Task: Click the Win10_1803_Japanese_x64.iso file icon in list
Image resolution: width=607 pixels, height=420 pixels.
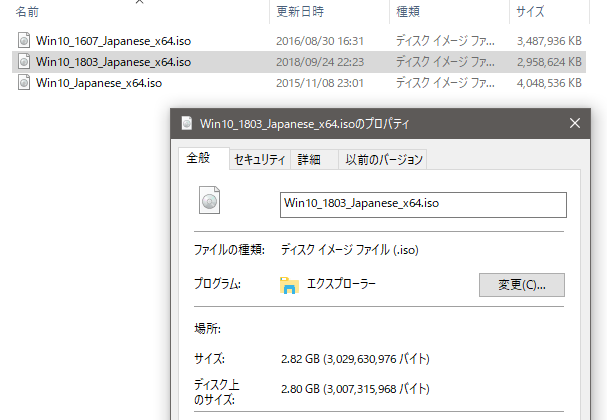Action: pos(24,62)
